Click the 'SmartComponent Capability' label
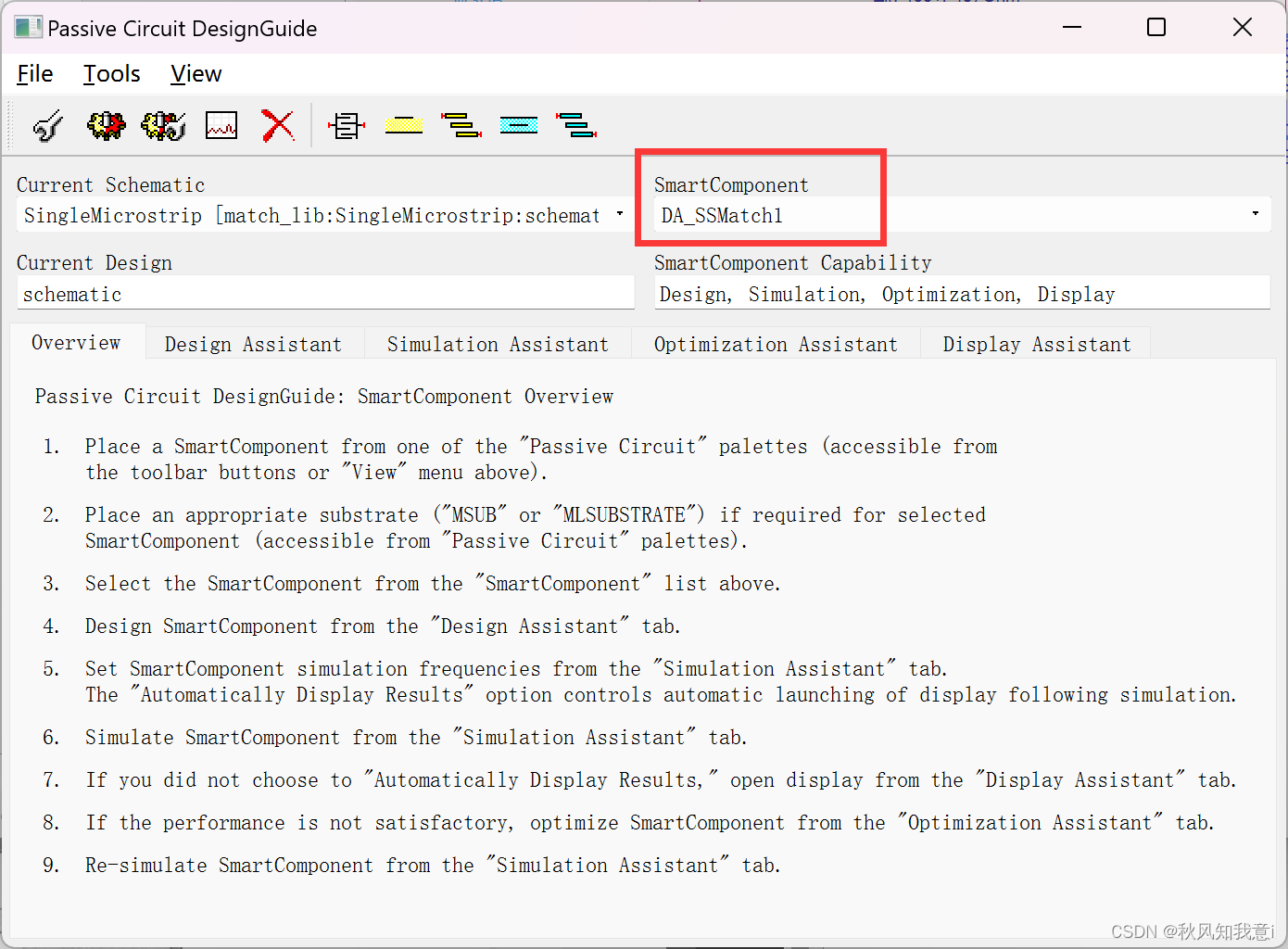Viewport: 1288px width, 949px height. pyautogui.click(x=793, y=263)
